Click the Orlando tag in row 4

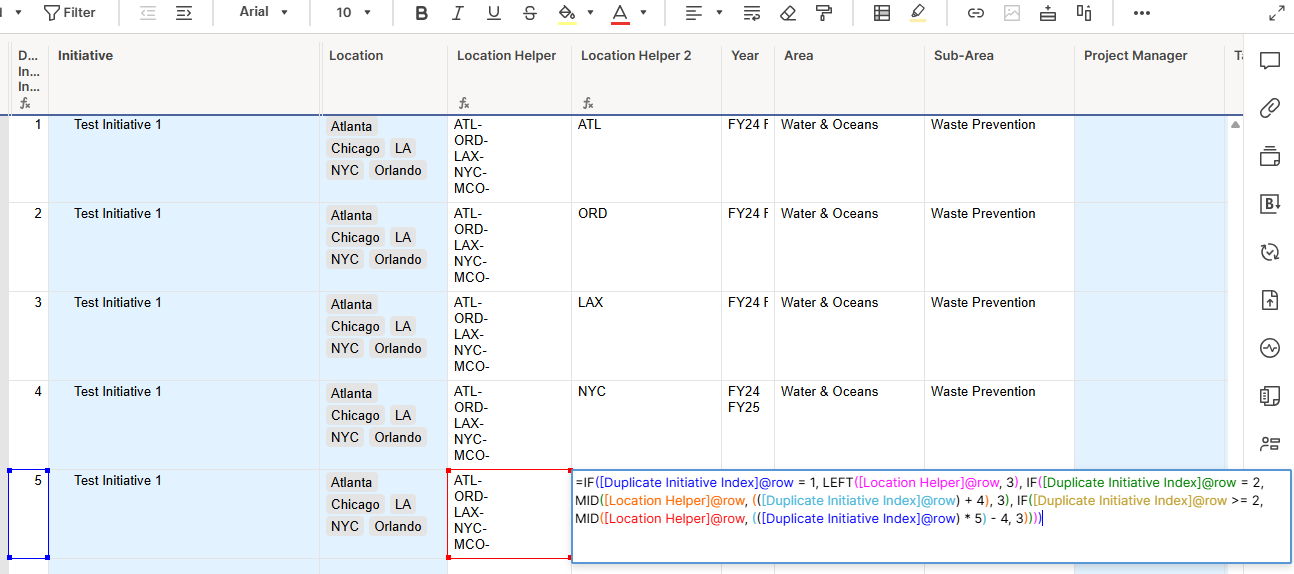(x=398, y=437)
